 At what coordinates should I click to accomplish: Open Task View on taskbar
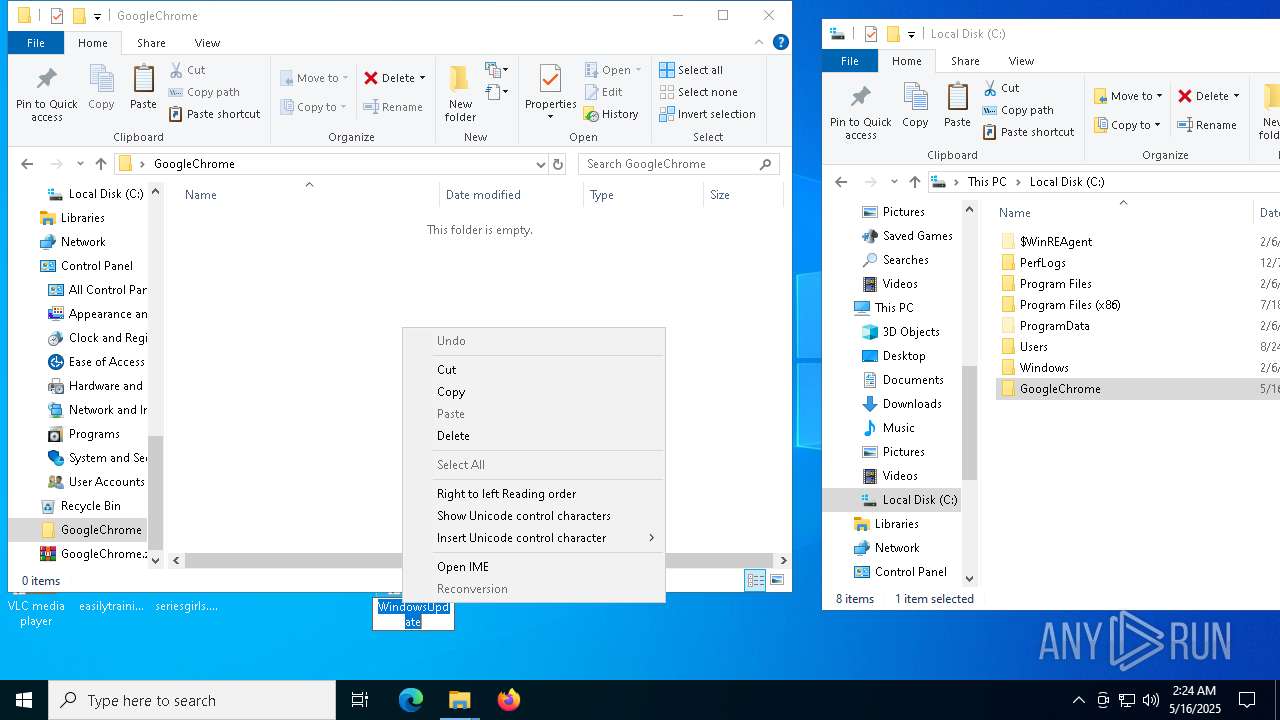360,700
